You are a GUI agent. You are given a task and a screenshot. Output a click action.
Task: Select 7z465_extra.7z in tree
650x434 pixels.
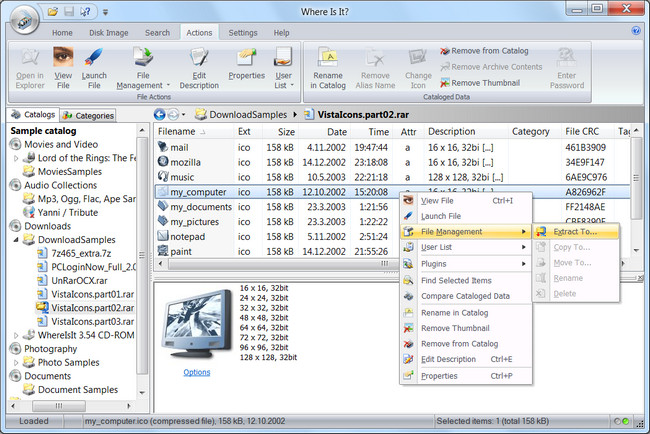[81, 253]
